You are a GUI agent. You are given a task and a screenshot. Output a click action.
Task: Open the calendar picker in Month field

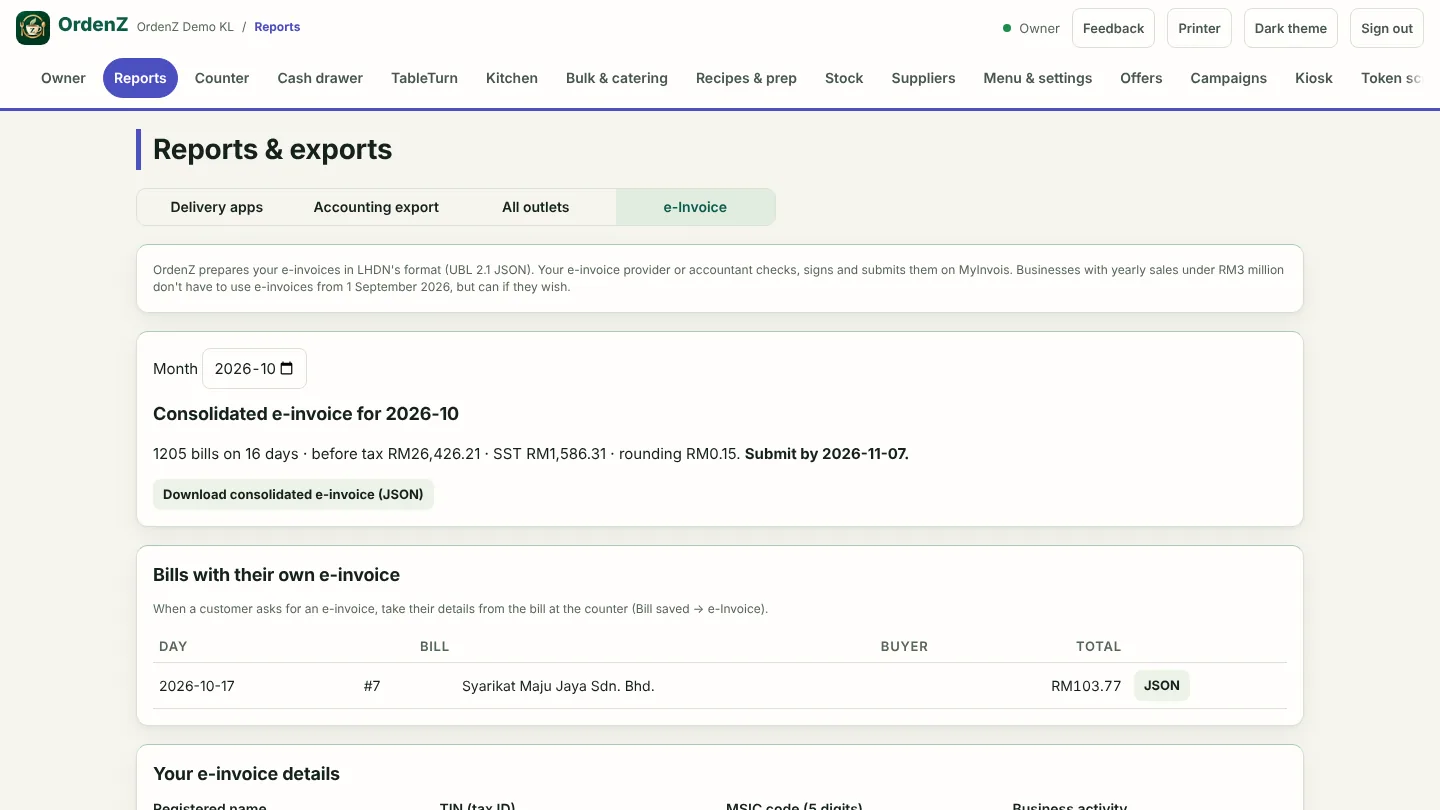coord(287,369)
